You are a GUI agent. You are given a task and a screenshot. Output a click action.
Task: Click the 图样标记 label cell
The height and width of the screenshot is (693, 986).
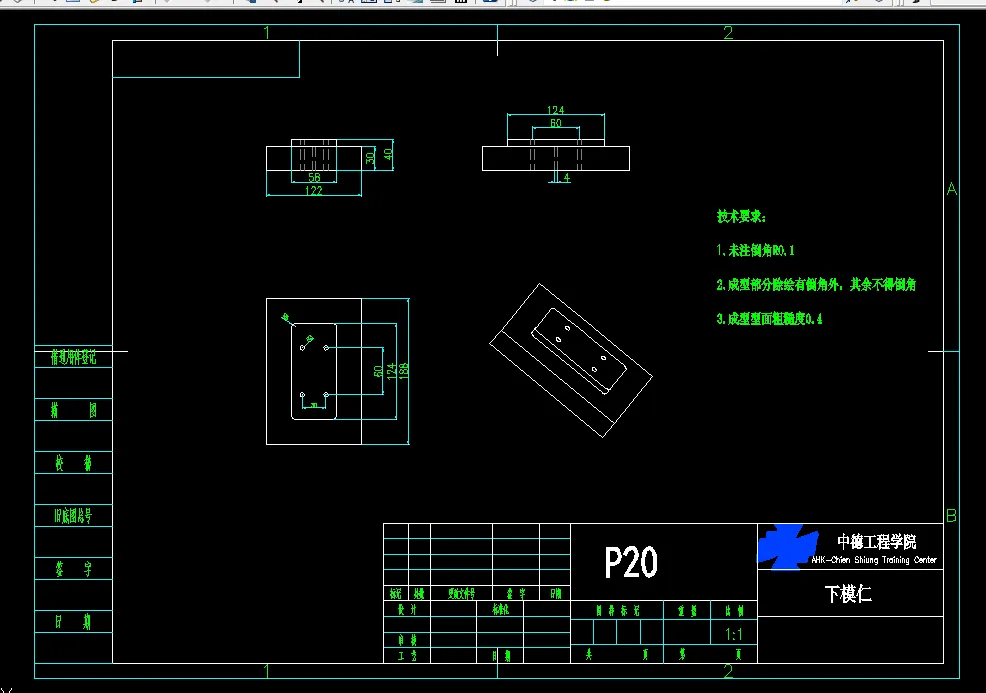[x=617, y=610]
